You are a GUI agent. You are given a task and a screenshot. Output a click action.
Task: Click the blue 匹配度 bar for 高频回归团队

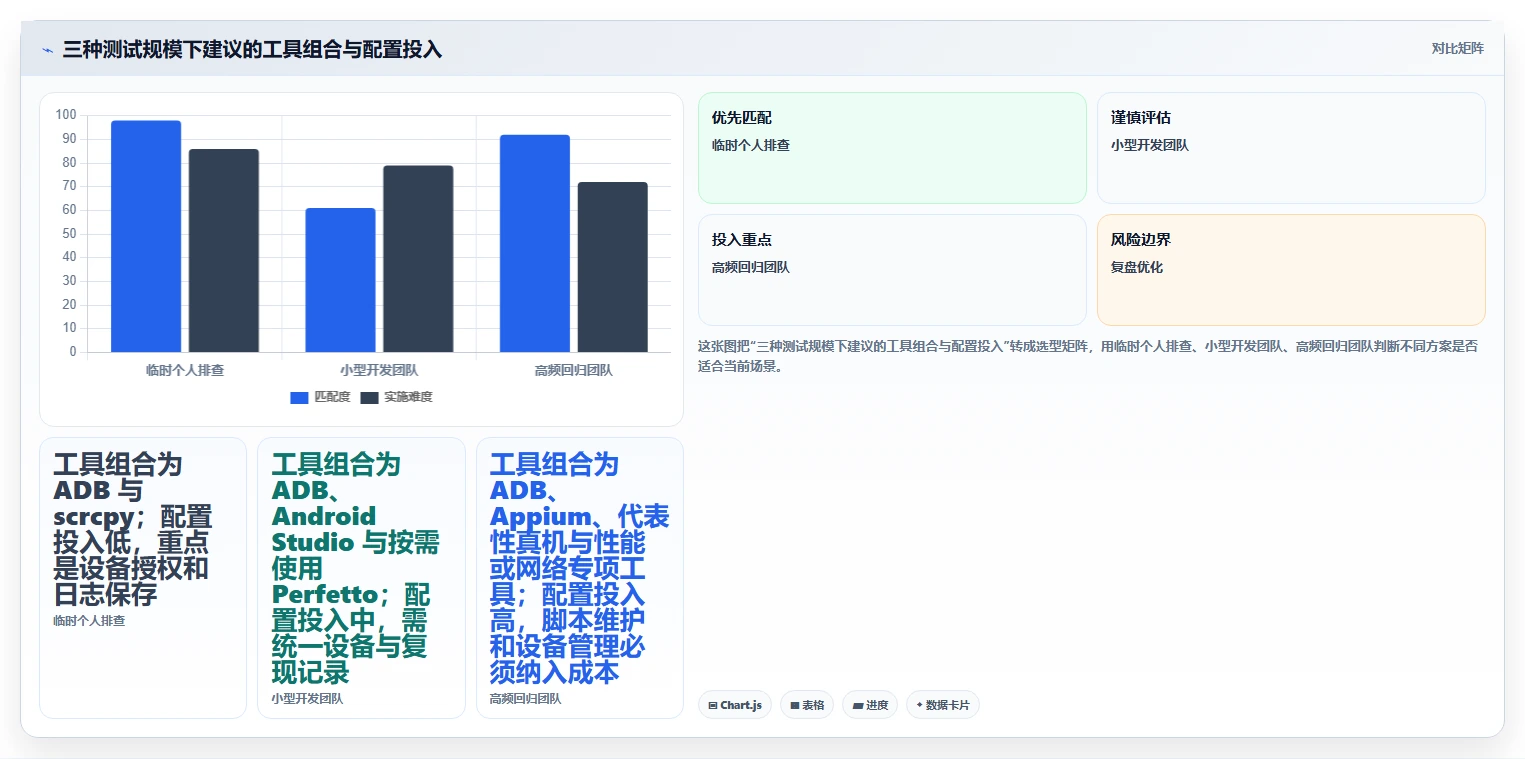click(x=535, y=243)
